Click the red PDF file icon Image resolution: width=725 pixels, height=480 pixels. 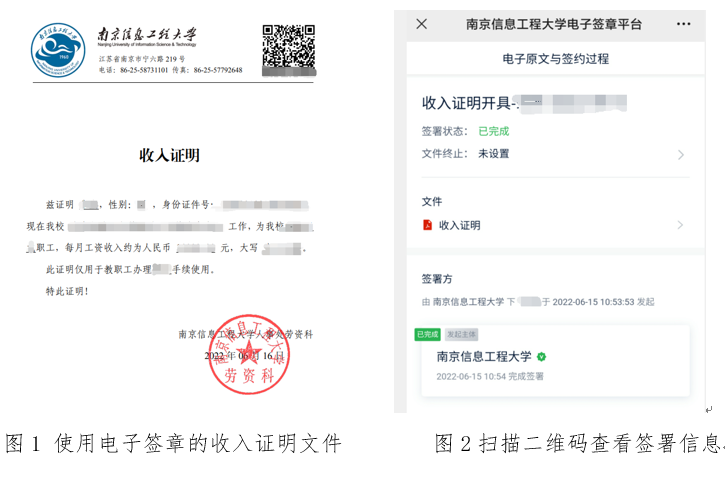tap(427, 225)
